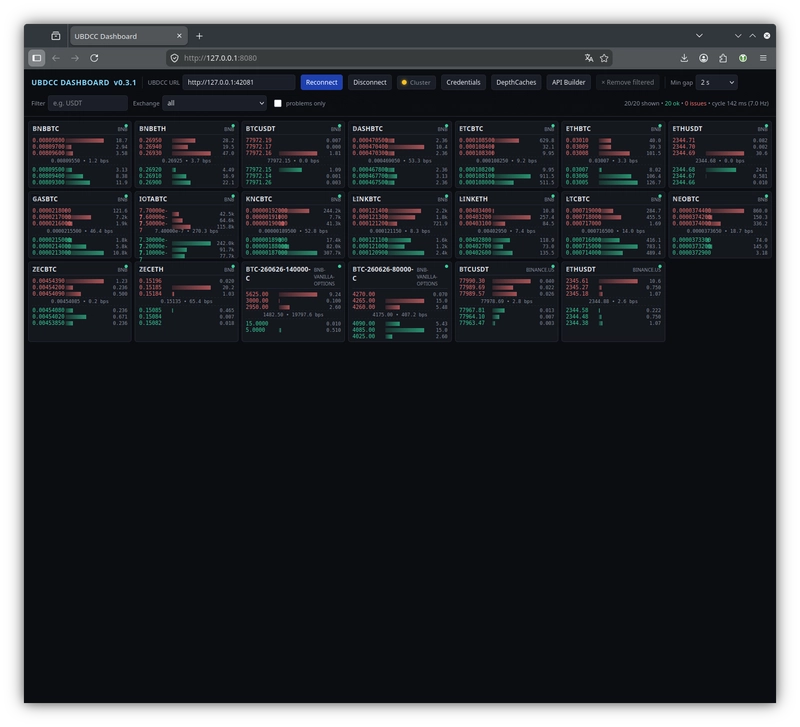
Task: Click the UBDCC DASHBOARD v0.3.1 title
Action: (x=84, y=82)
